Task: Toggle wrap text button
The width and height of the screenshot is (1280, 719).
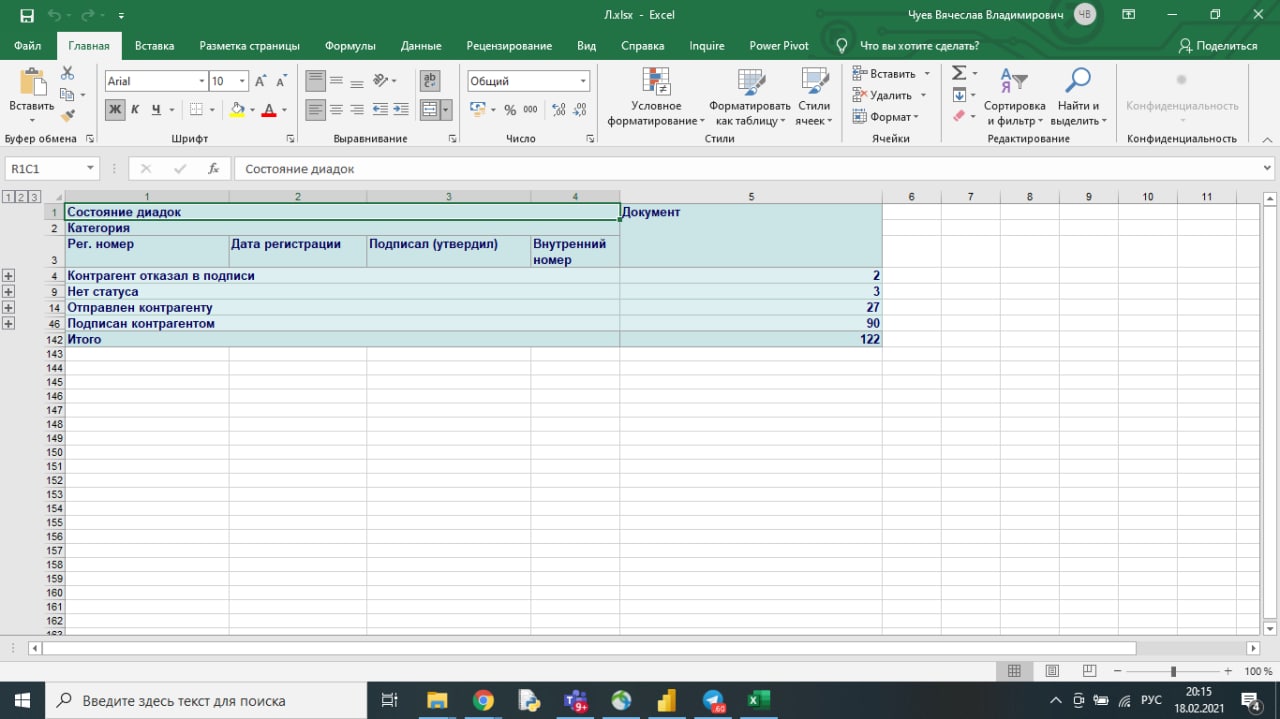Action: (431, 81)
